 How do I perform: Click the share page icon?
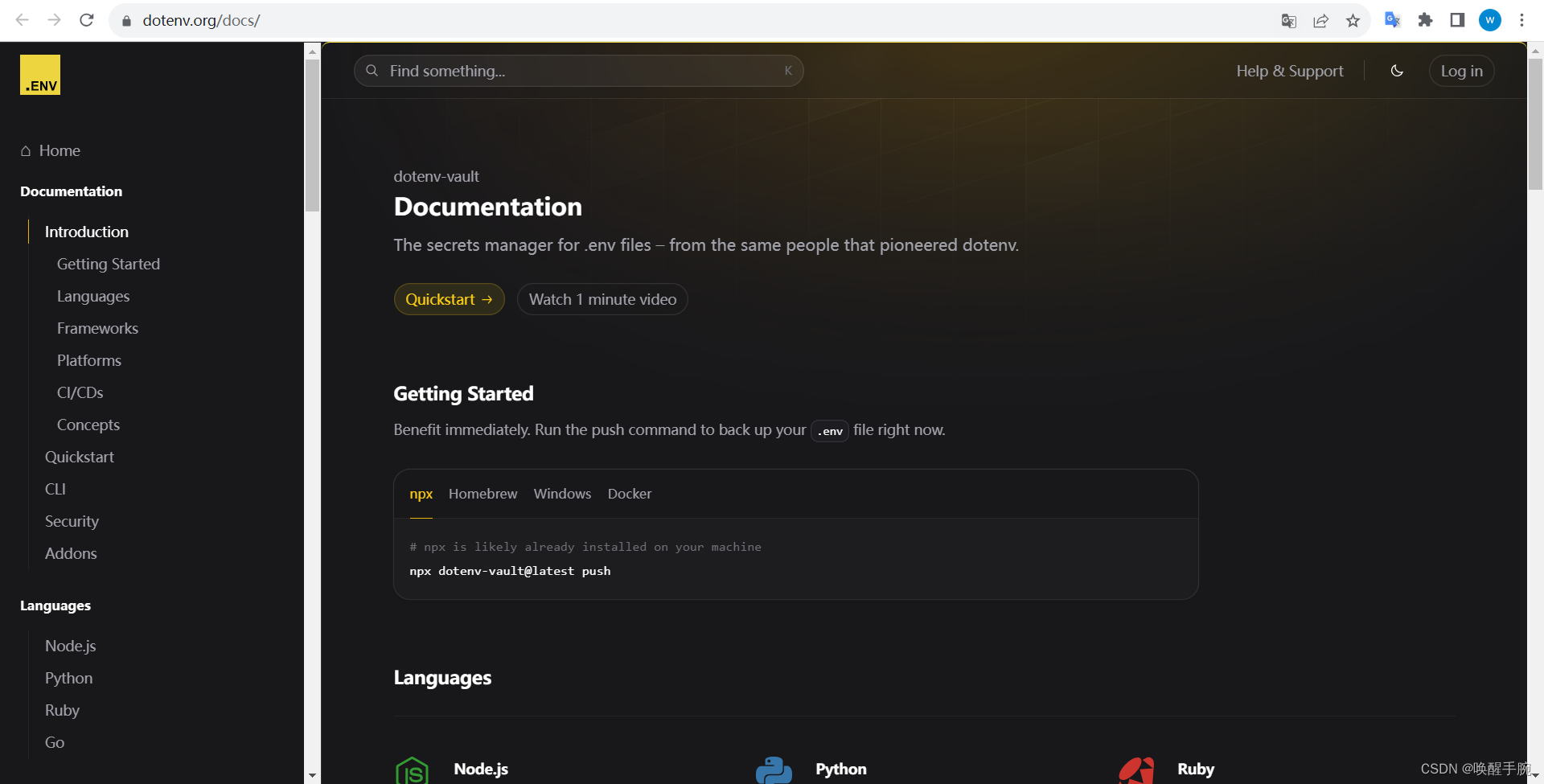click(x=1320, y=21)
